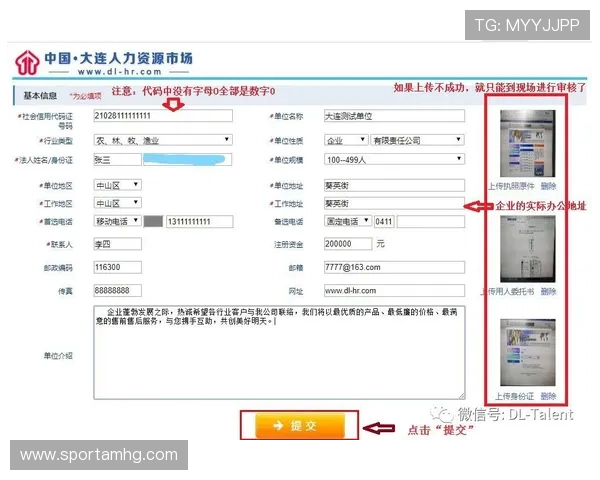The image size is (600, 480).
Task: Click the 上传执照原件 upload link
Action: point(511,186)
